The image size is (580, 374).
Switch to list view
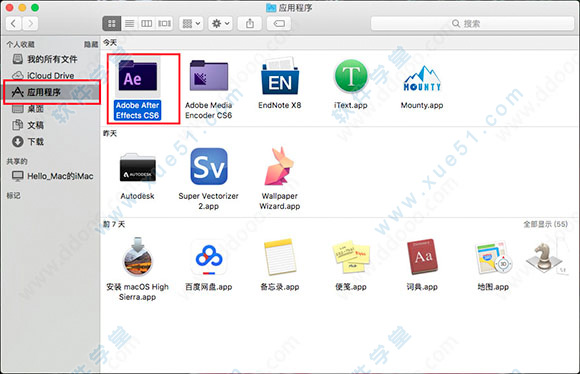[129, 24]
